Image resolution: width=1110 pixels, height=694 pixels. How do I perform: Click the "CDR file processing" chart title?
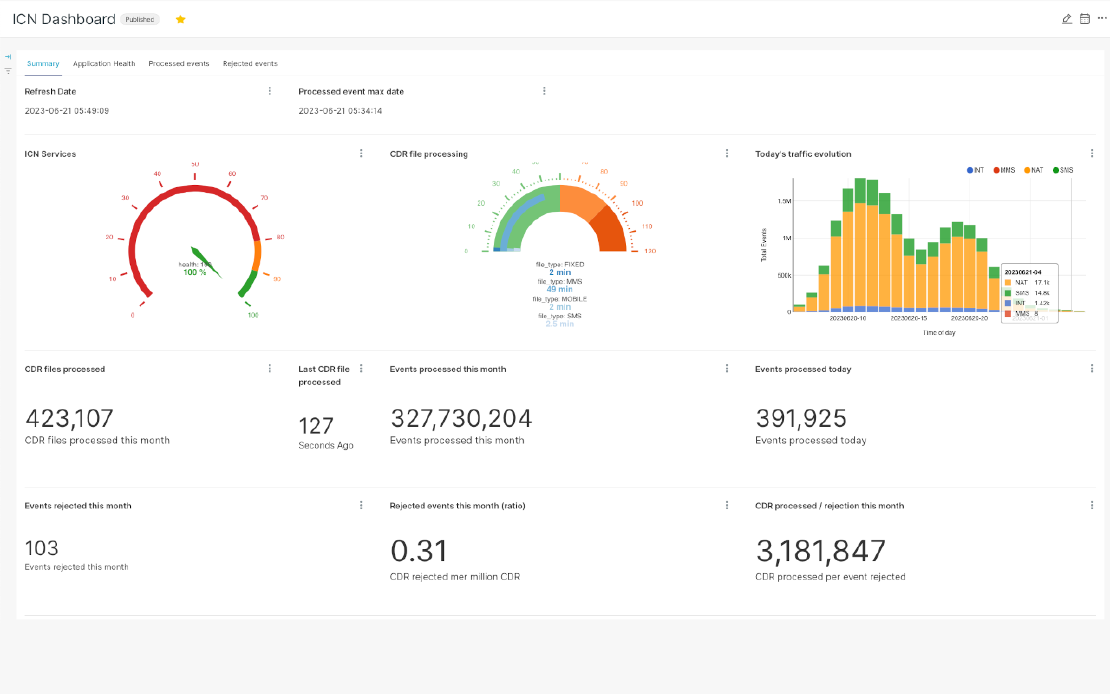(x=428, y=154)
